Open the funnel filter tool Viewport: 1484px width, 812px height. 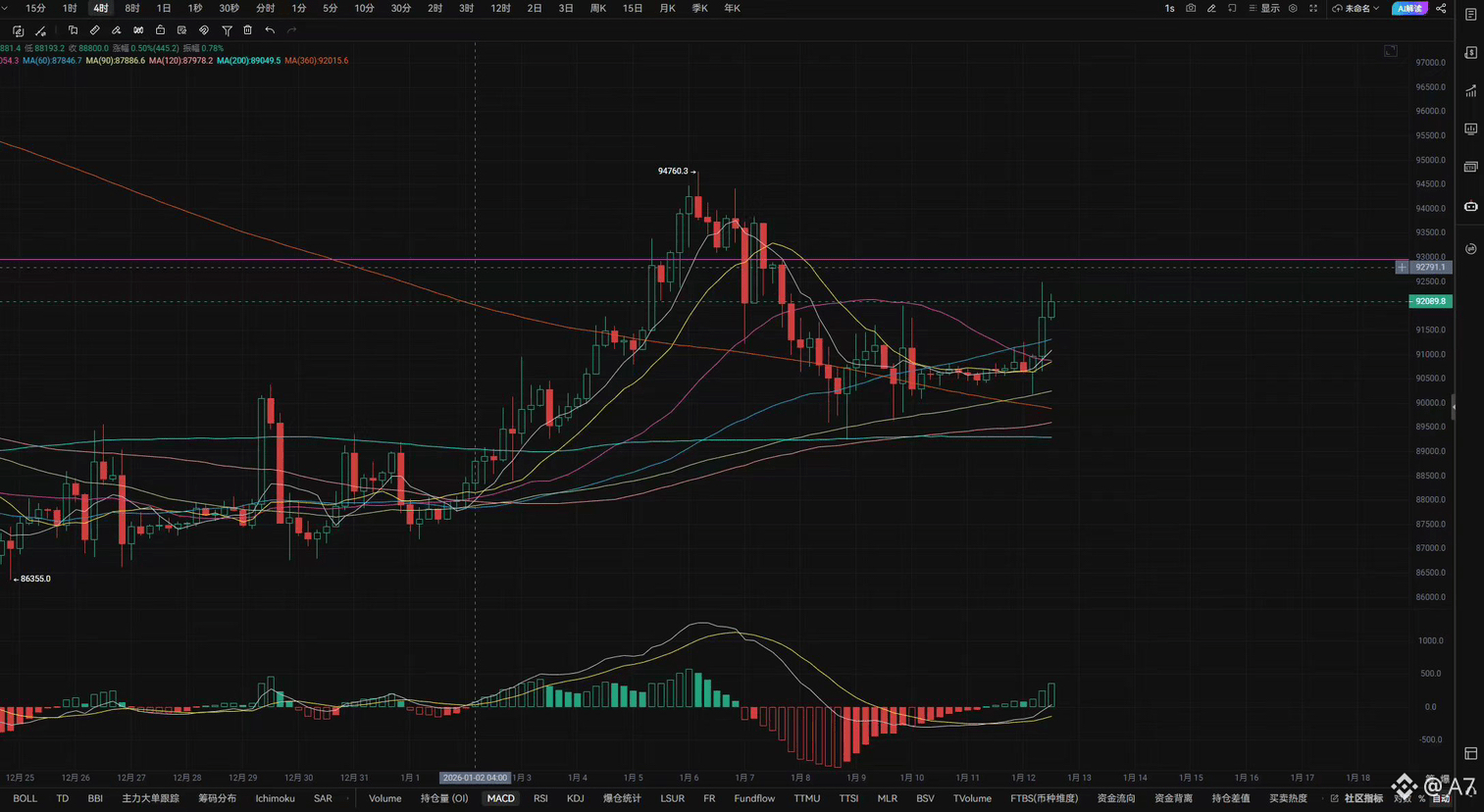[x=227, y=30]
